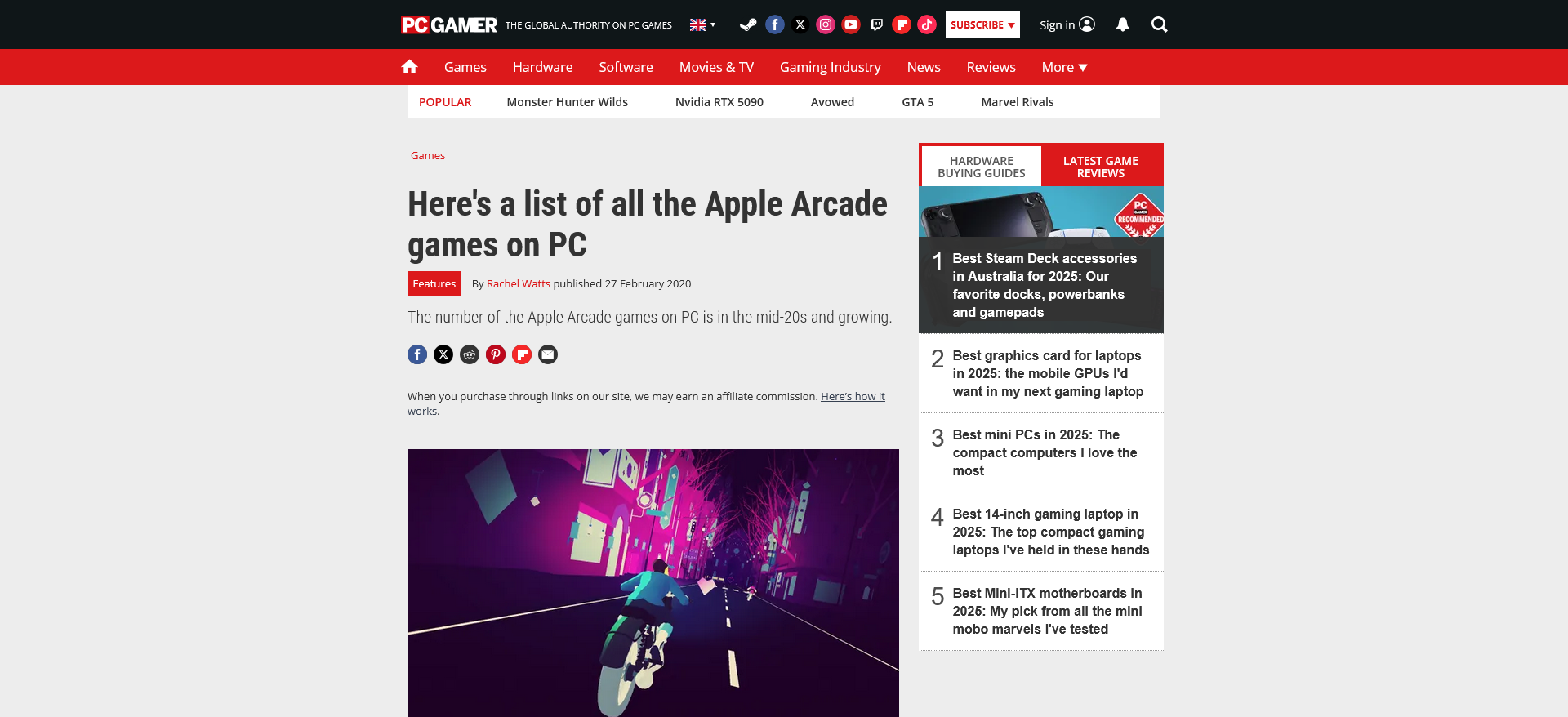Open the Hardware menu item
This screenshot has height=717, width=1568.
pos(542,67)
